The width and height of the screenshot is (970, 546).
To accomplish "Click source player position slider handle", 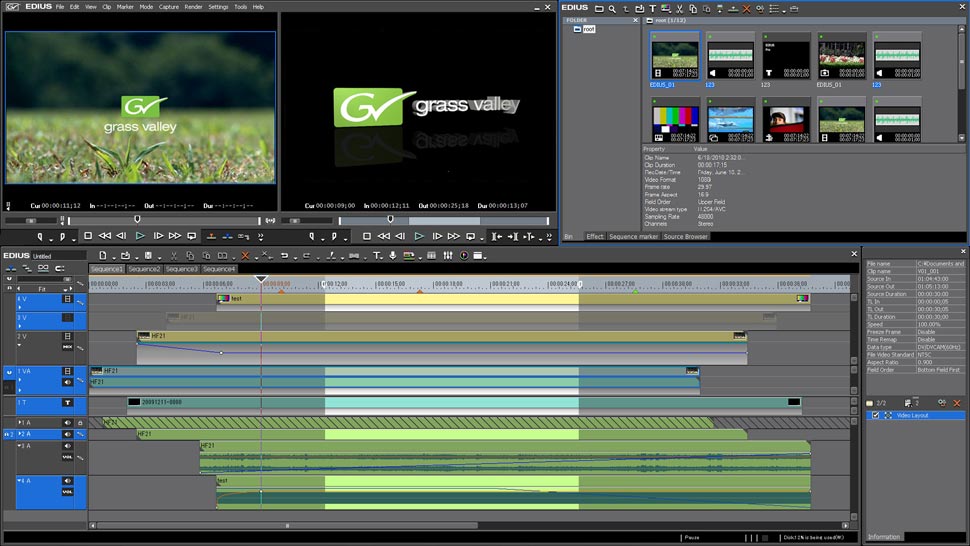I will pyautogui.click(x=137, y=220).
